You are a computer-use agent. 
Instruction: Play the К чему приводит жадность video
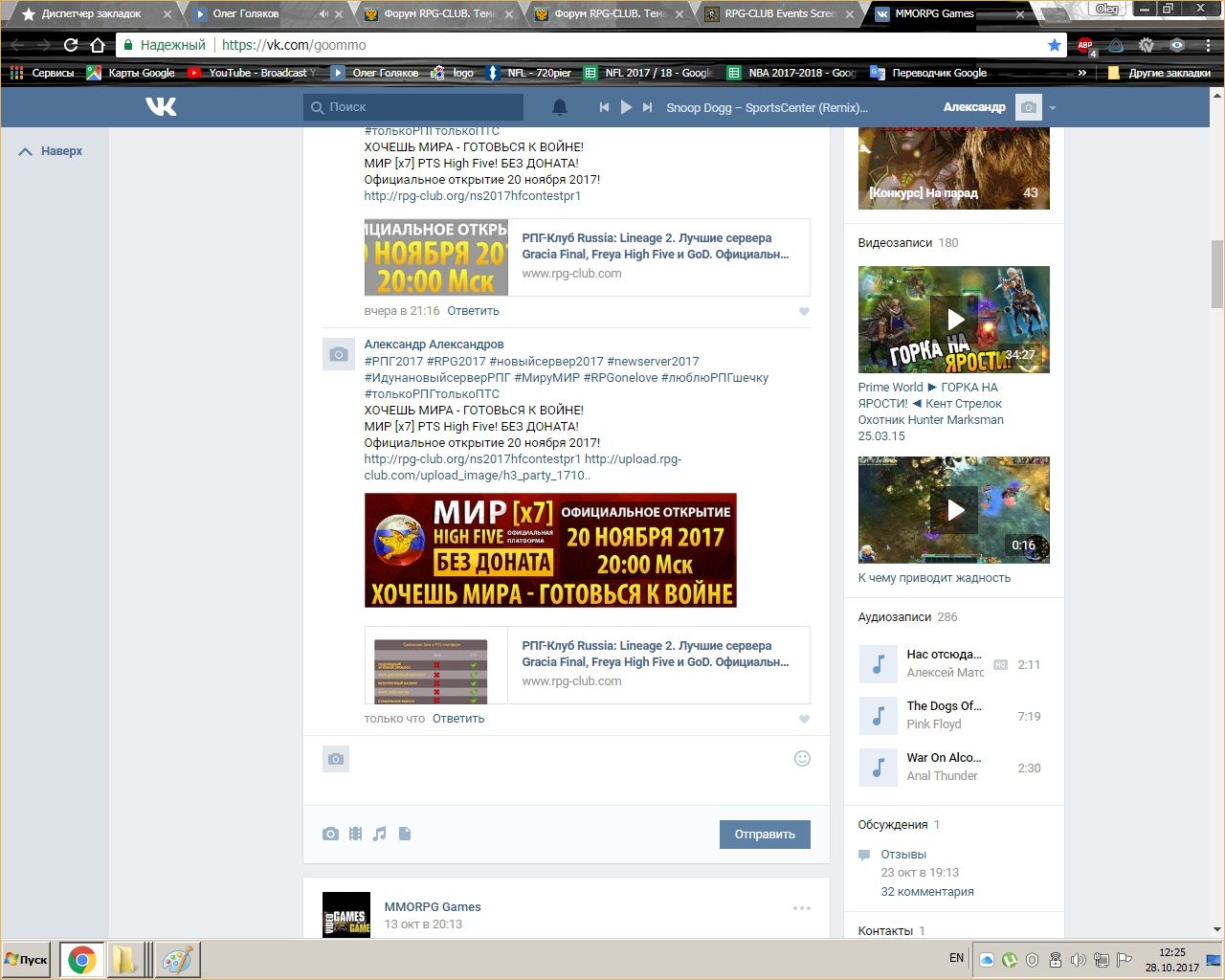[954, 510]
